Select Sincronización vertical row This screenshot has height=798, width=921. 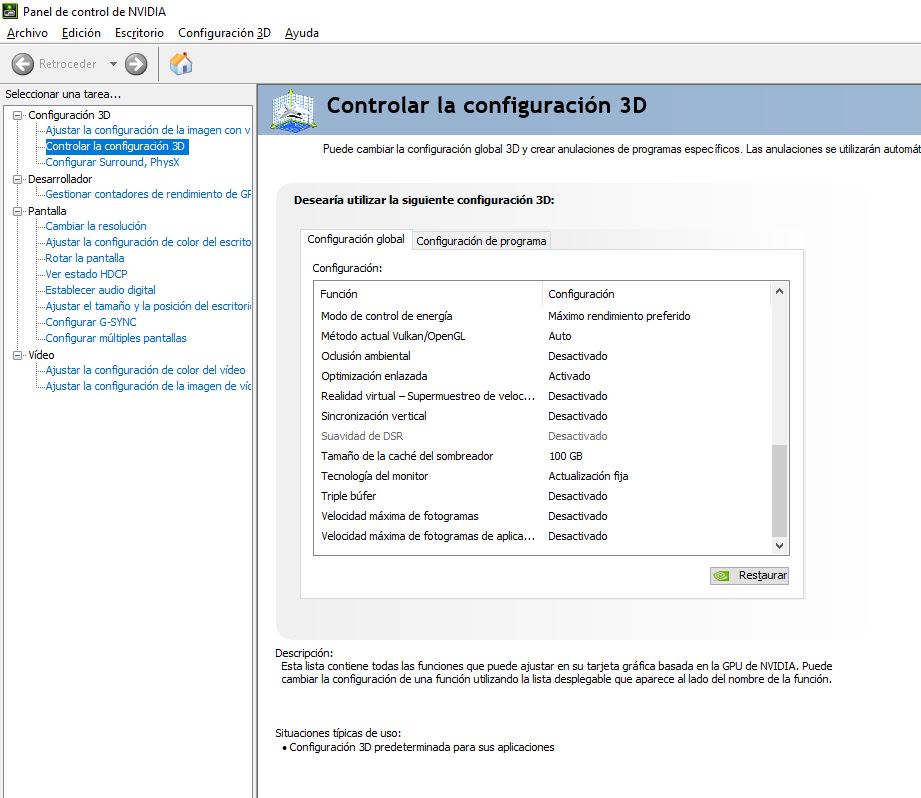[544, 416]
